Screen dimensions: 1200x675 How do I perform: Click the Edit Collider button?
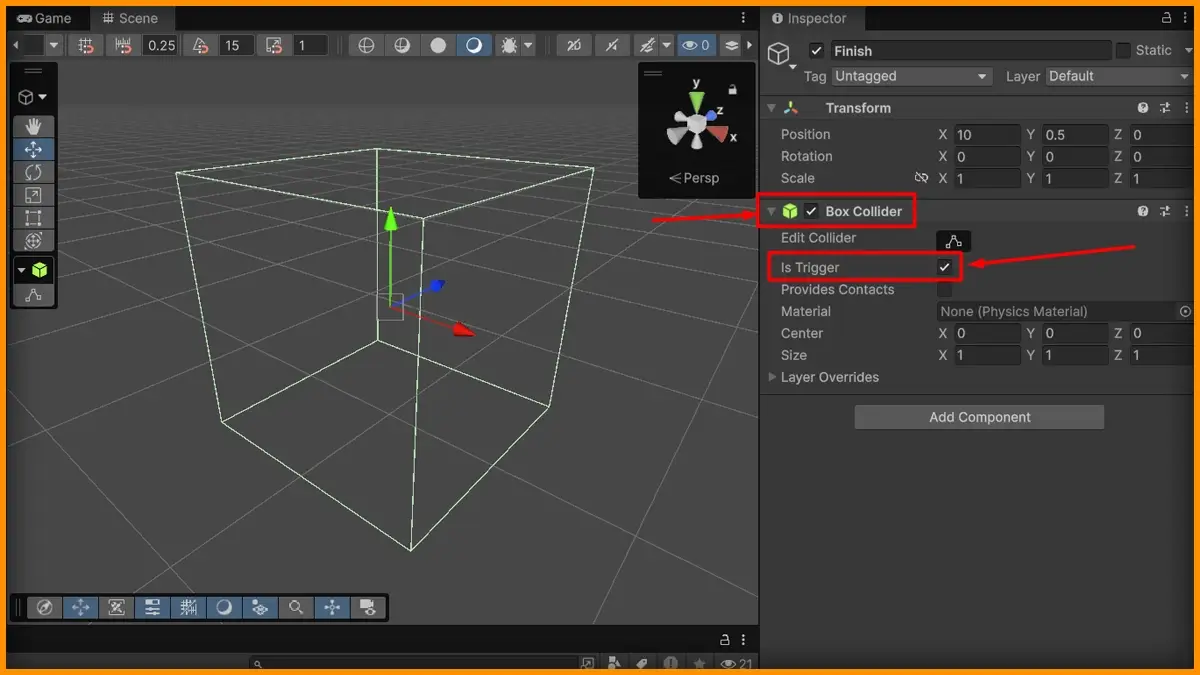[953, 241]
